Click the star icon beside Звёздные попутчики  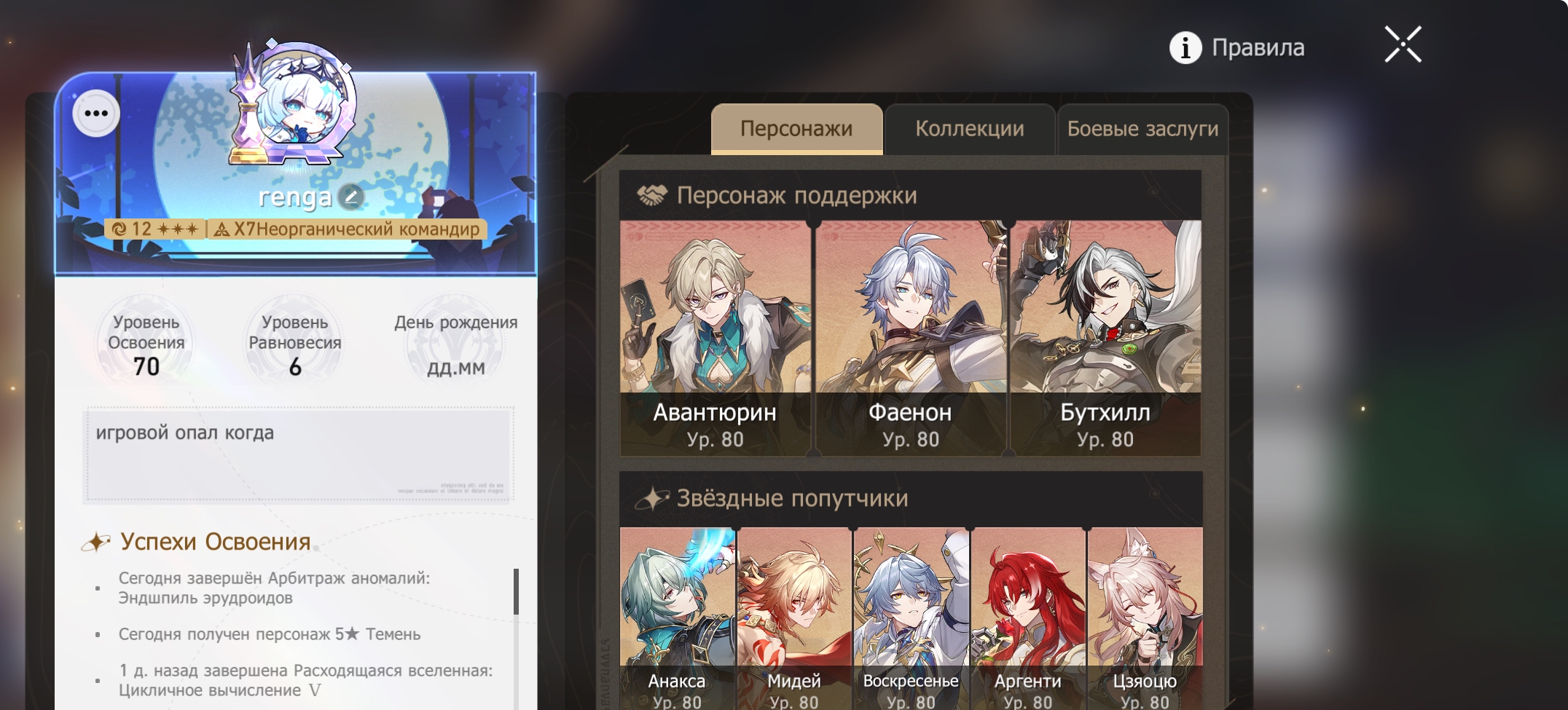[x=651, y=499]
